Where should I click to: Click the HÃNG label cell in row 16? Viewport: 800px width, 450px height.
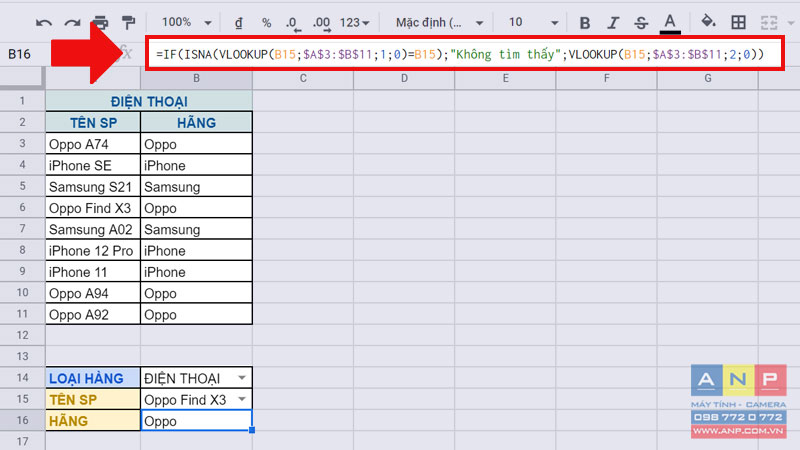[x=93, y=421]
